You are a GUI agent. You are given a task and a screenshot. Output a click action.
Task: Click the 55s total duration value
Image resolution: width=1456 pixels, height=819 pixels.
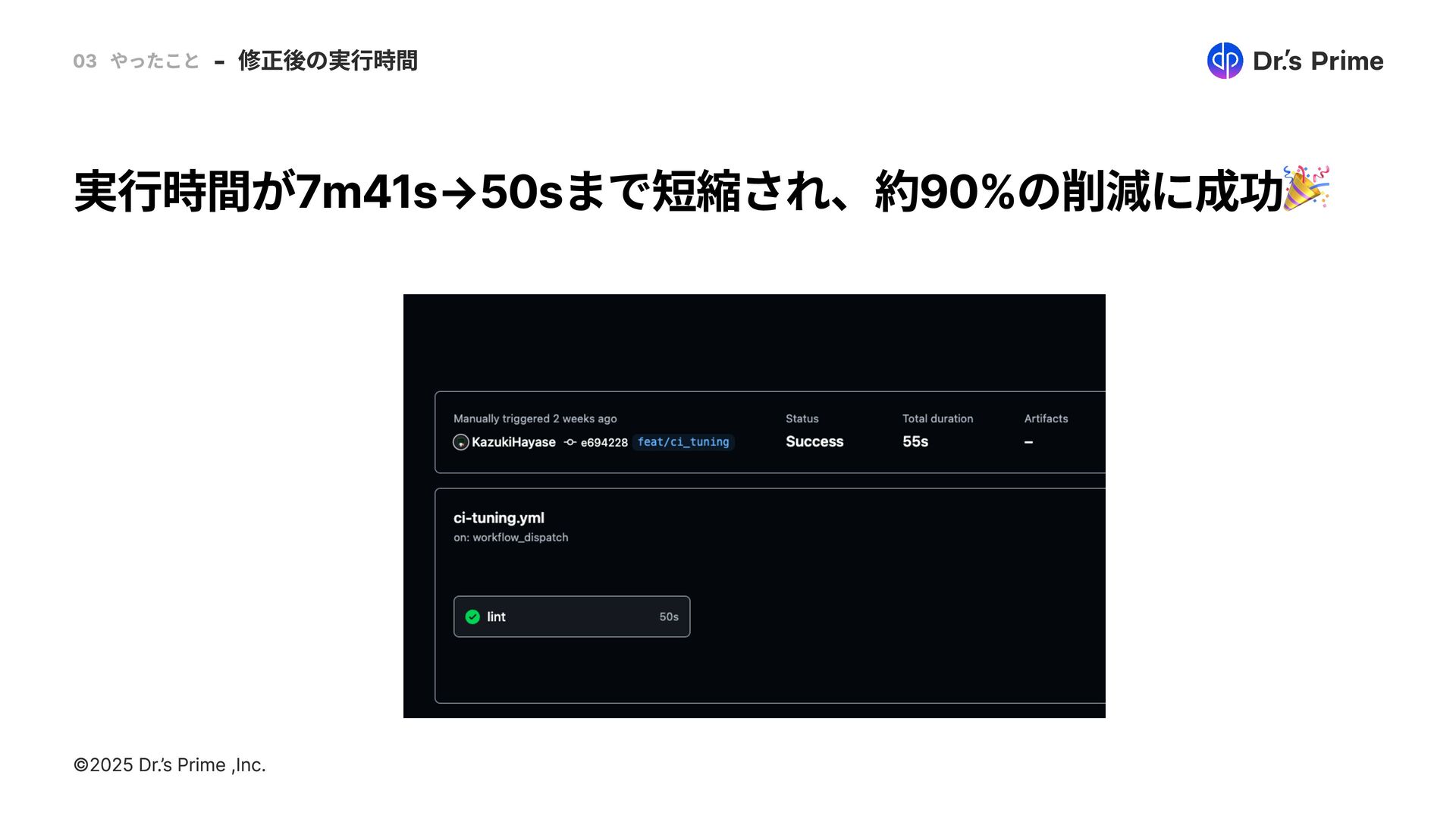point(915,441)
